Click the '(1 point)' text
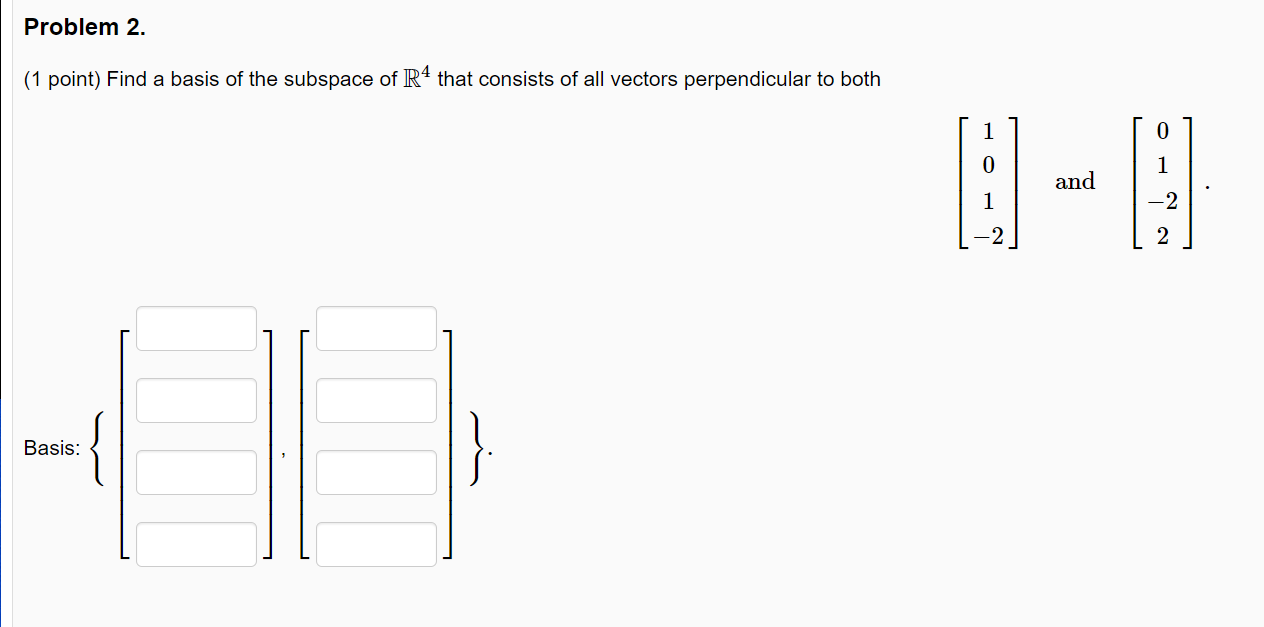Viewport: 1264px width, 627px height. (x=55, y=79)
